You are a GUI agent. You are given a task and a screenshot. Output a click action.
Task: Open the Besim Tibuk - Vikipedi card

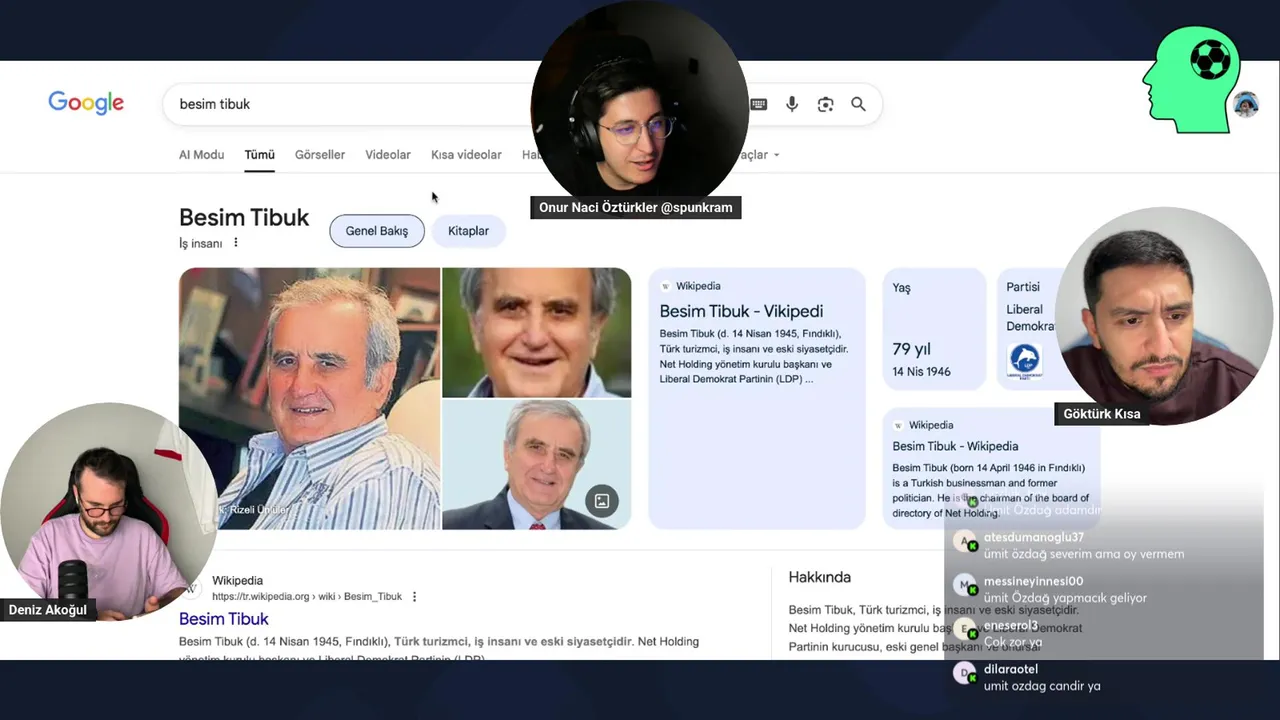757,398
